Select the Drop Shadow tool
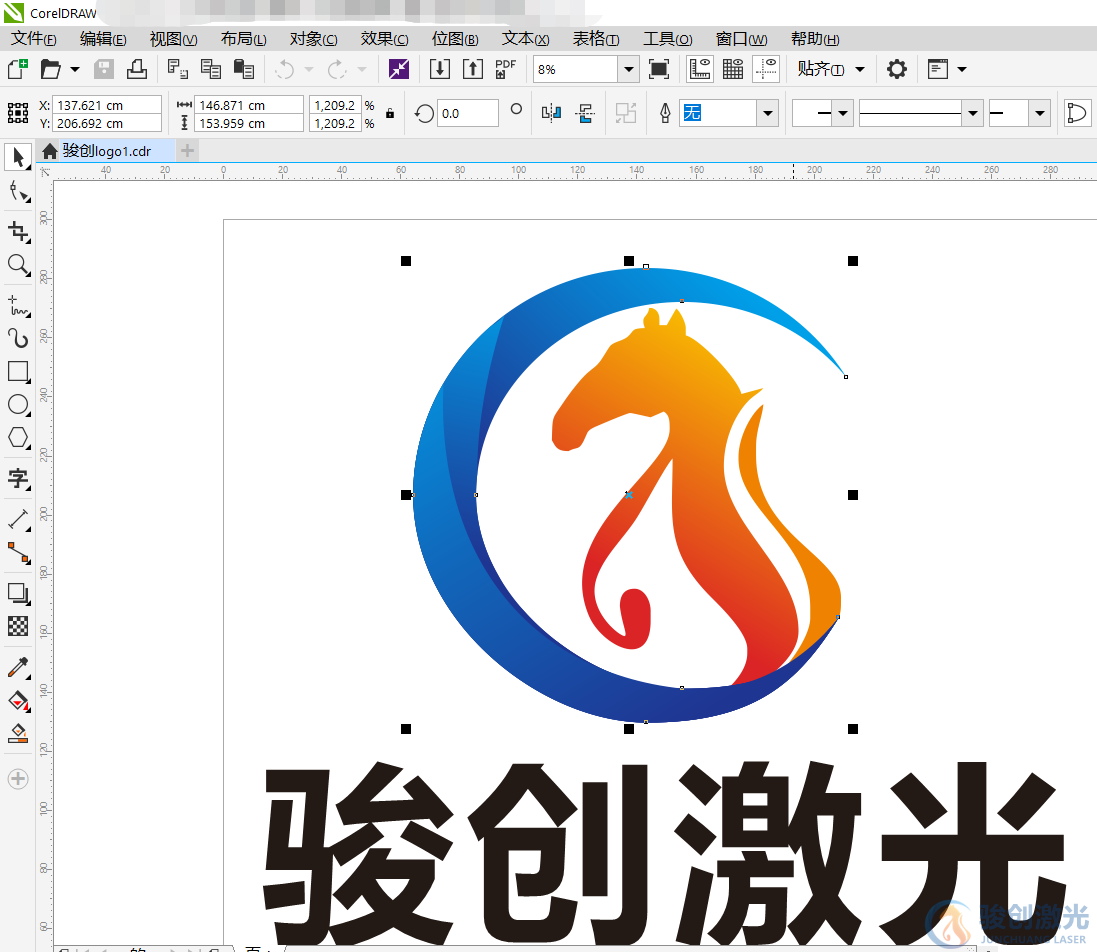 point(18,593)
